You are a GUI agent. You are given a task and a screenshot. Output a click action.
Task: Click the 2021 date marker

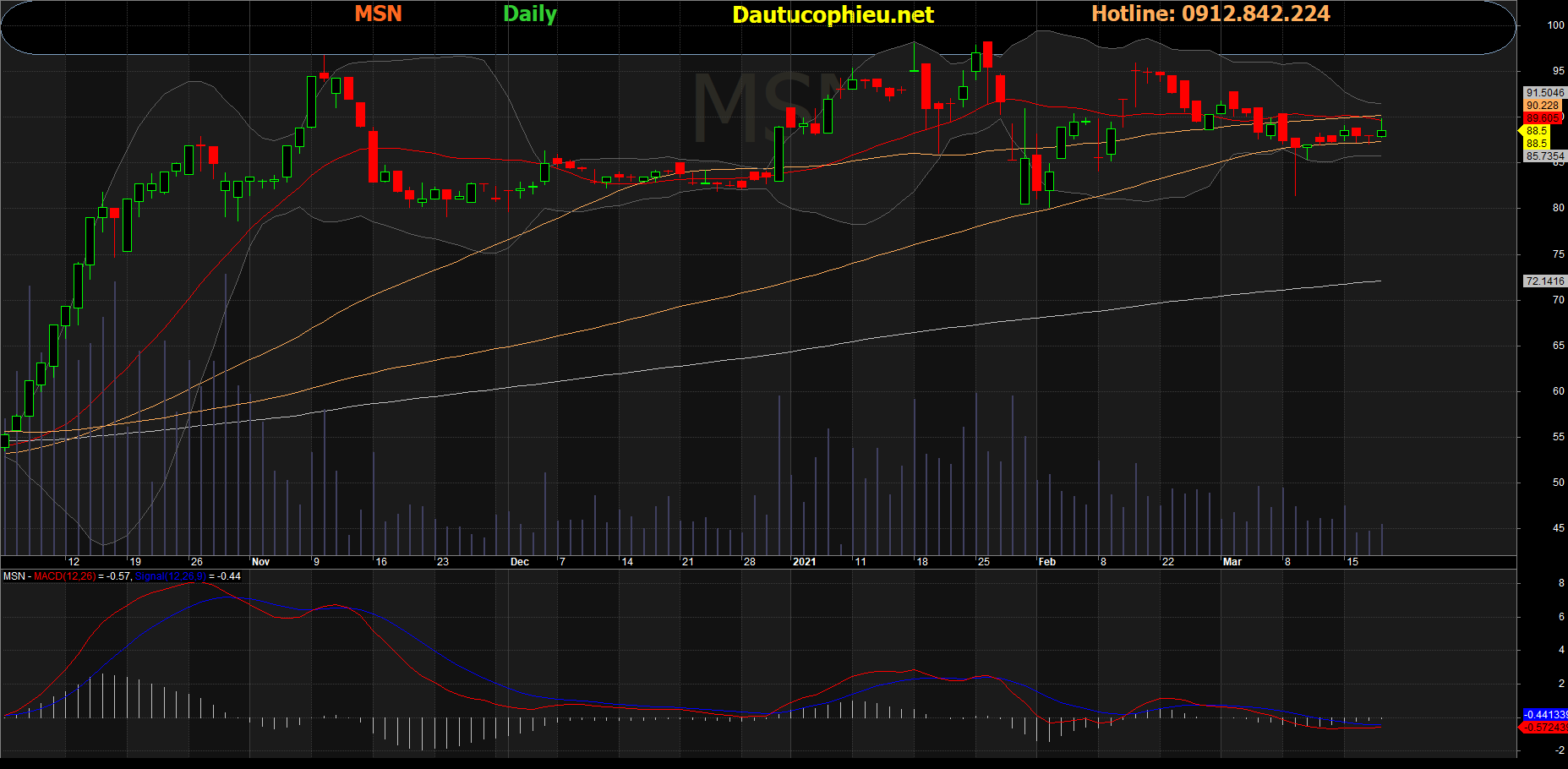[805, 562]
